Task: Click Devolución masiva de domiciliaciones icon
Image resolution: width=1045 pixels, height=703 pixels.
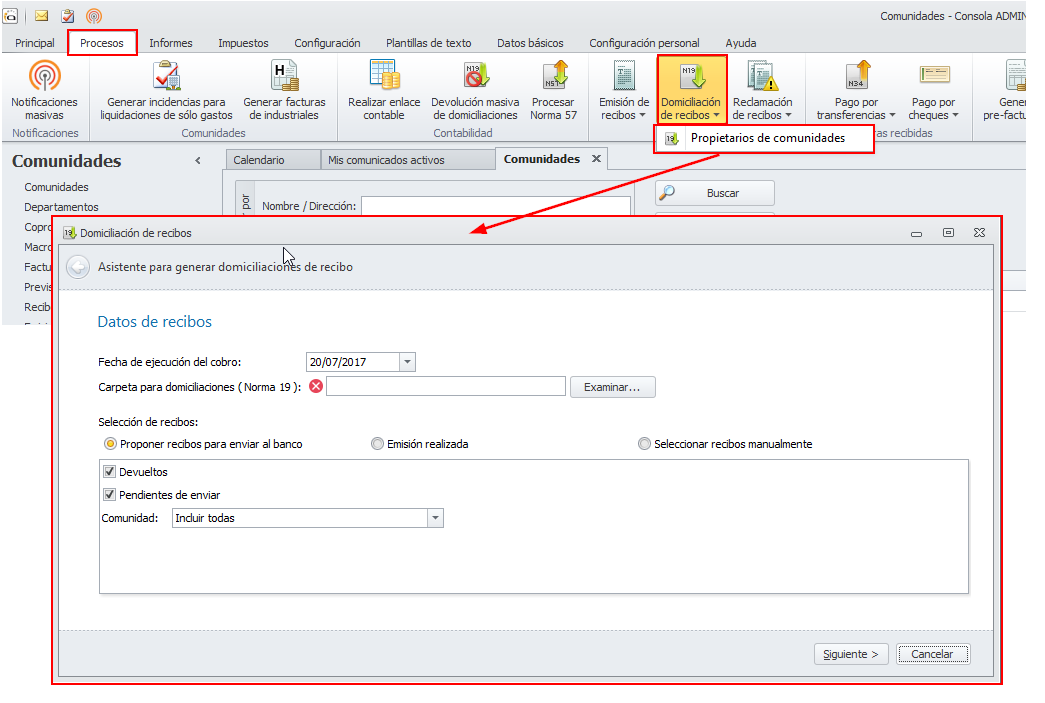Action: tap(476, 75)
